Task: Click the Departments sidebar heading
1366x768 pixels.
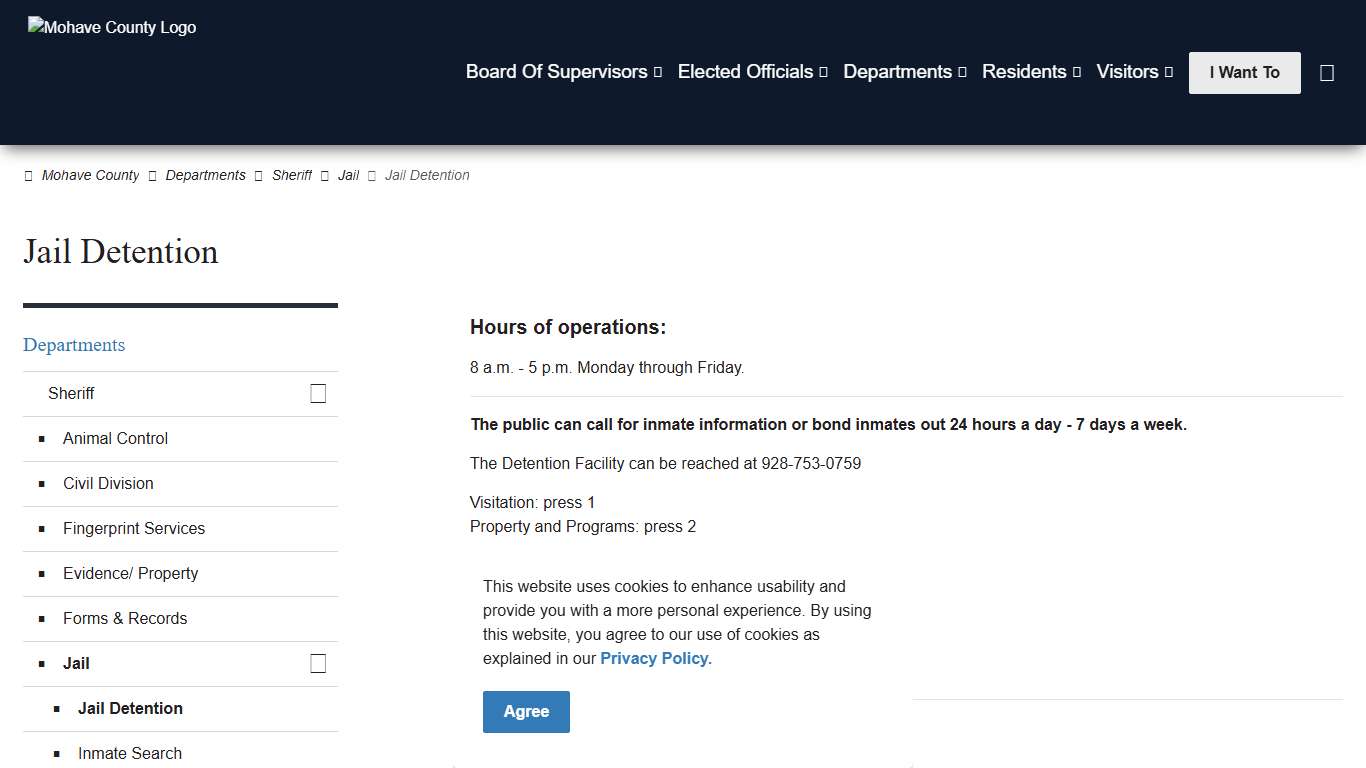Action: point(74,345)
